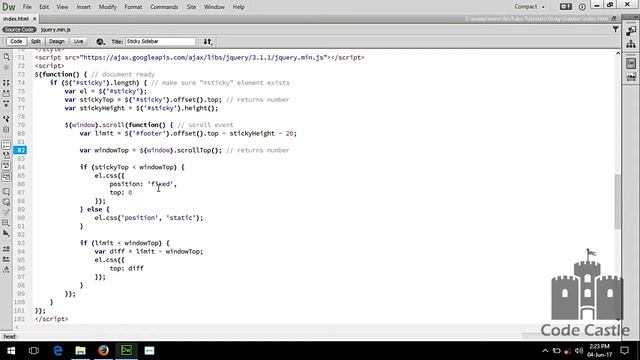Open the File menu

click(27, 7)
